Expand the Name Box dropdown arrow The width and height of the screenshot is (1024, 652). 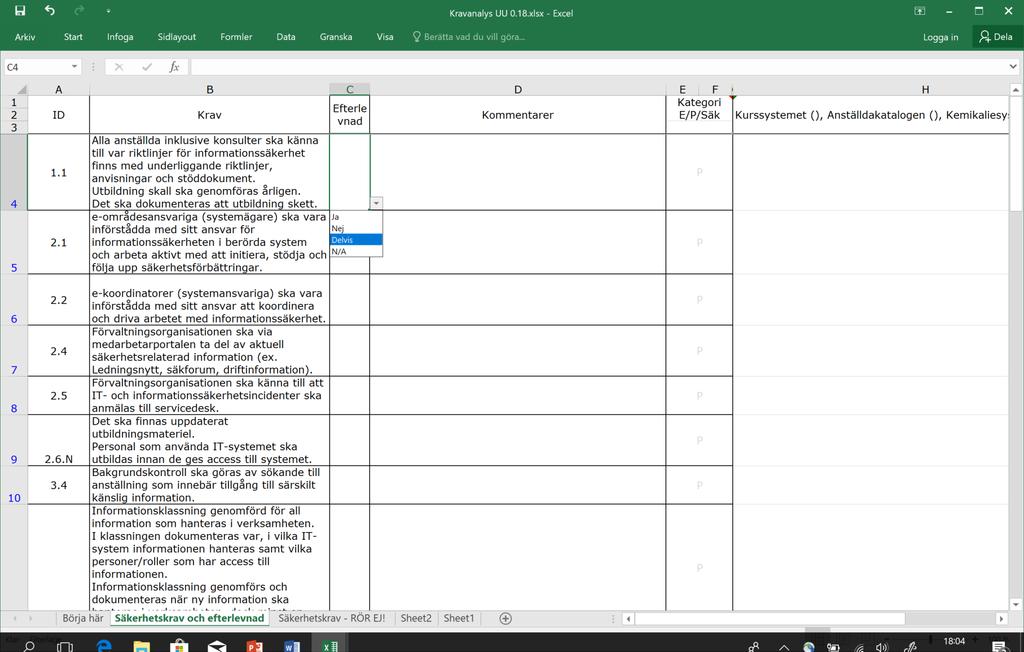74,67
